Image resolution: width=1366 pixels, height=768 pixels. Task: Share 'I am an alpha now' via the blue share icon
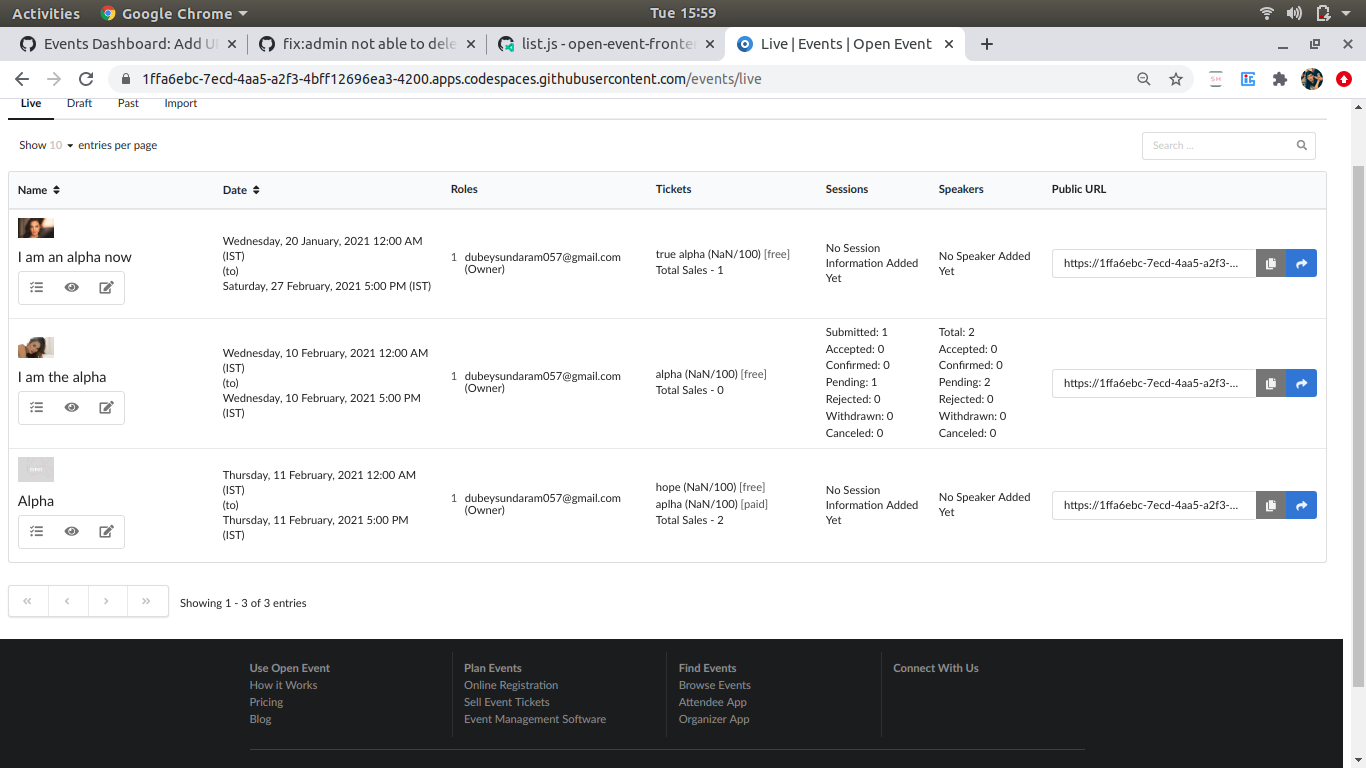1301,263
